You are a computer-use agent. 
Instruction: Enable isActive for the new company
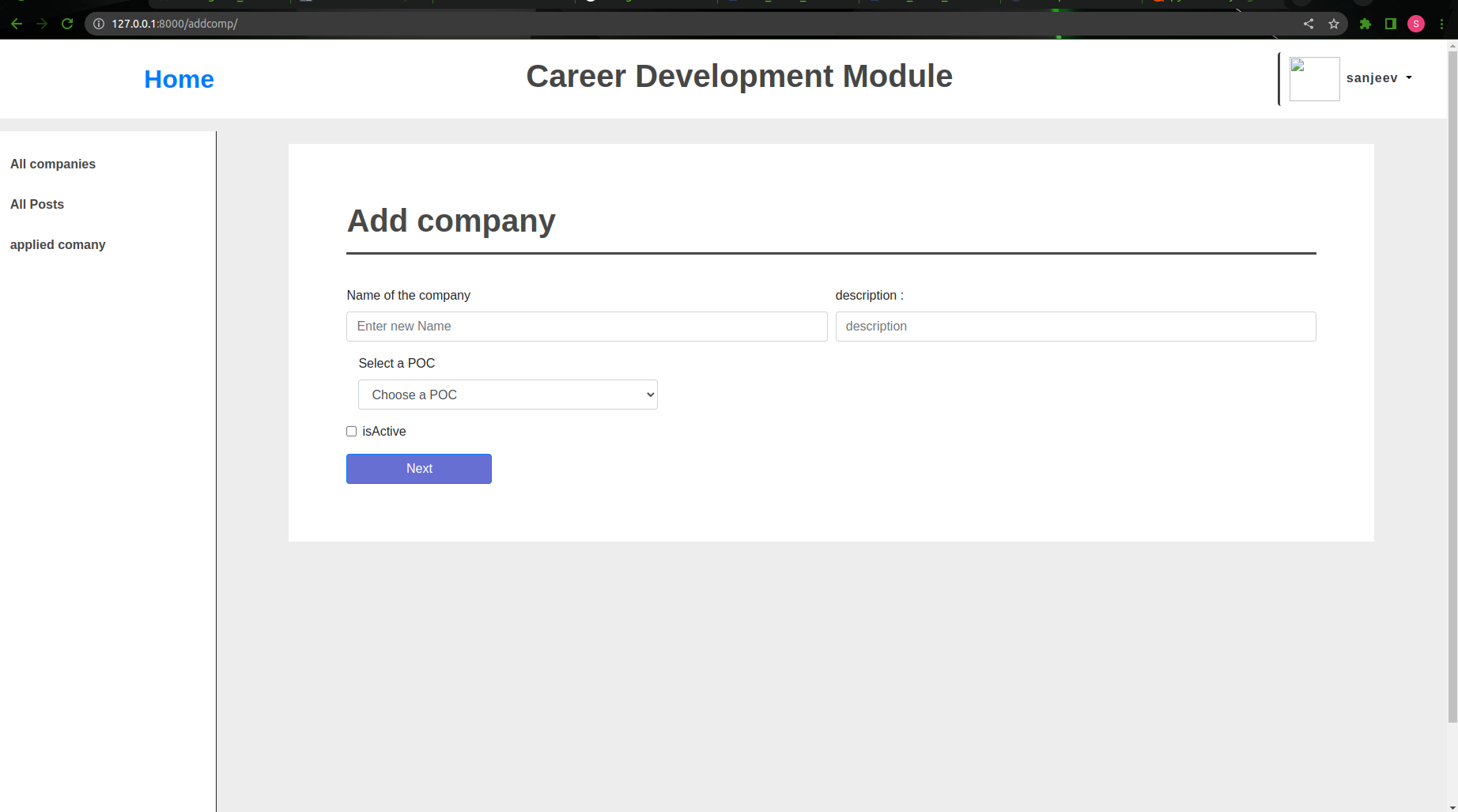pyautogui.click(x=351, y=431)
